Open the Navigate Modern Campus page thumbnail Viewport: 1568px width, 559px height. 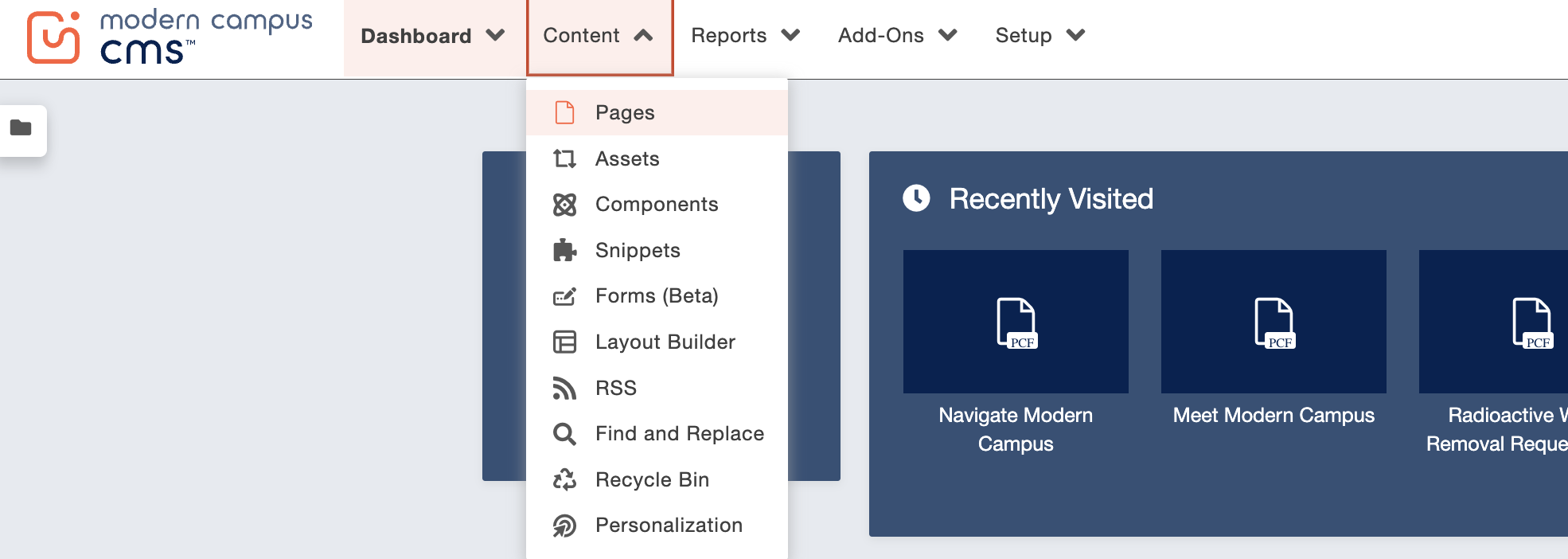[x=1016, y=322]
